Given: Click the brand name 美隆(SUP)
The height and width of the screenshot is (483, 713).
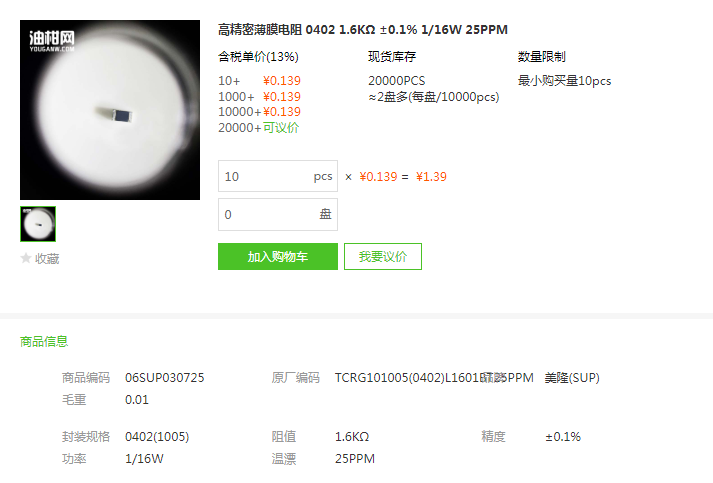Looking at the screenshot, I should pyautogui.click(x=572, y=378).
